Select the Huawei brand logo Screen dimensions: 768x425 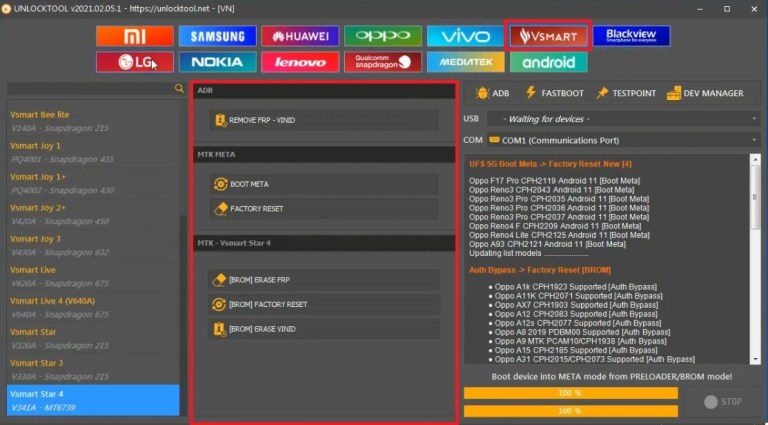(300, 36)
